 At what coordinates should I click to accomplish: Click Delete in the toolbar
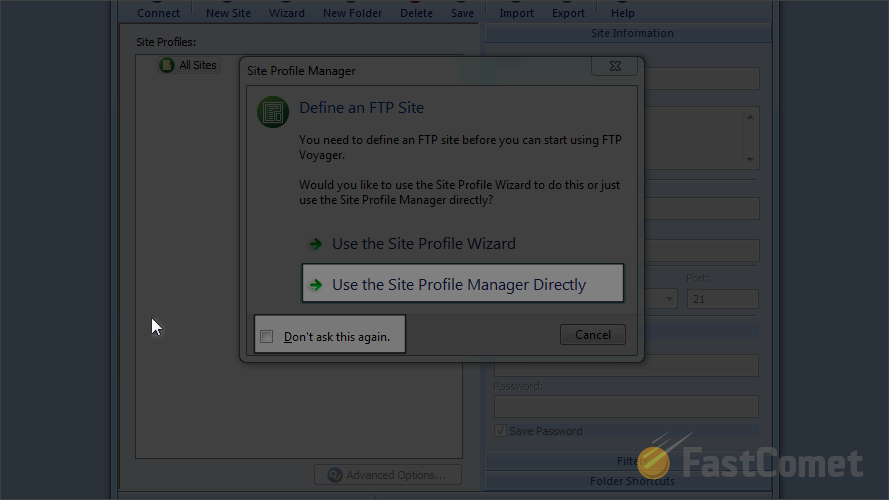[x=416, y=12]
